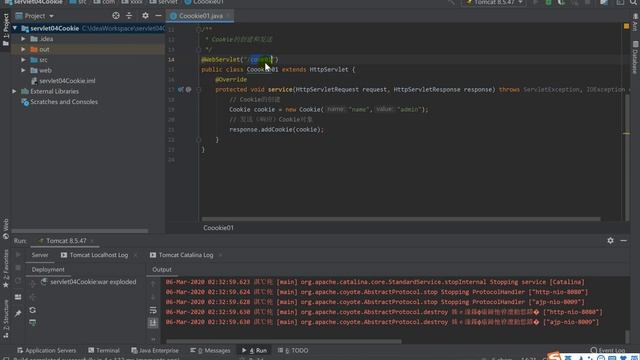Select the Output tab

[162, 270]
